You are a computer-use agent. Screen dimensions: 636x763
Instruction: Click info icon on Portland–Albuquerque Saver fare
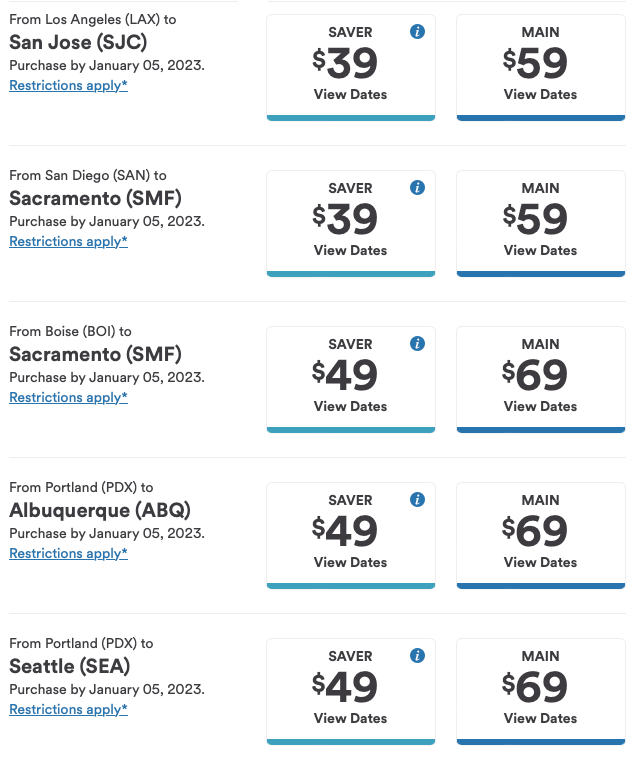[x=418, y=500]
